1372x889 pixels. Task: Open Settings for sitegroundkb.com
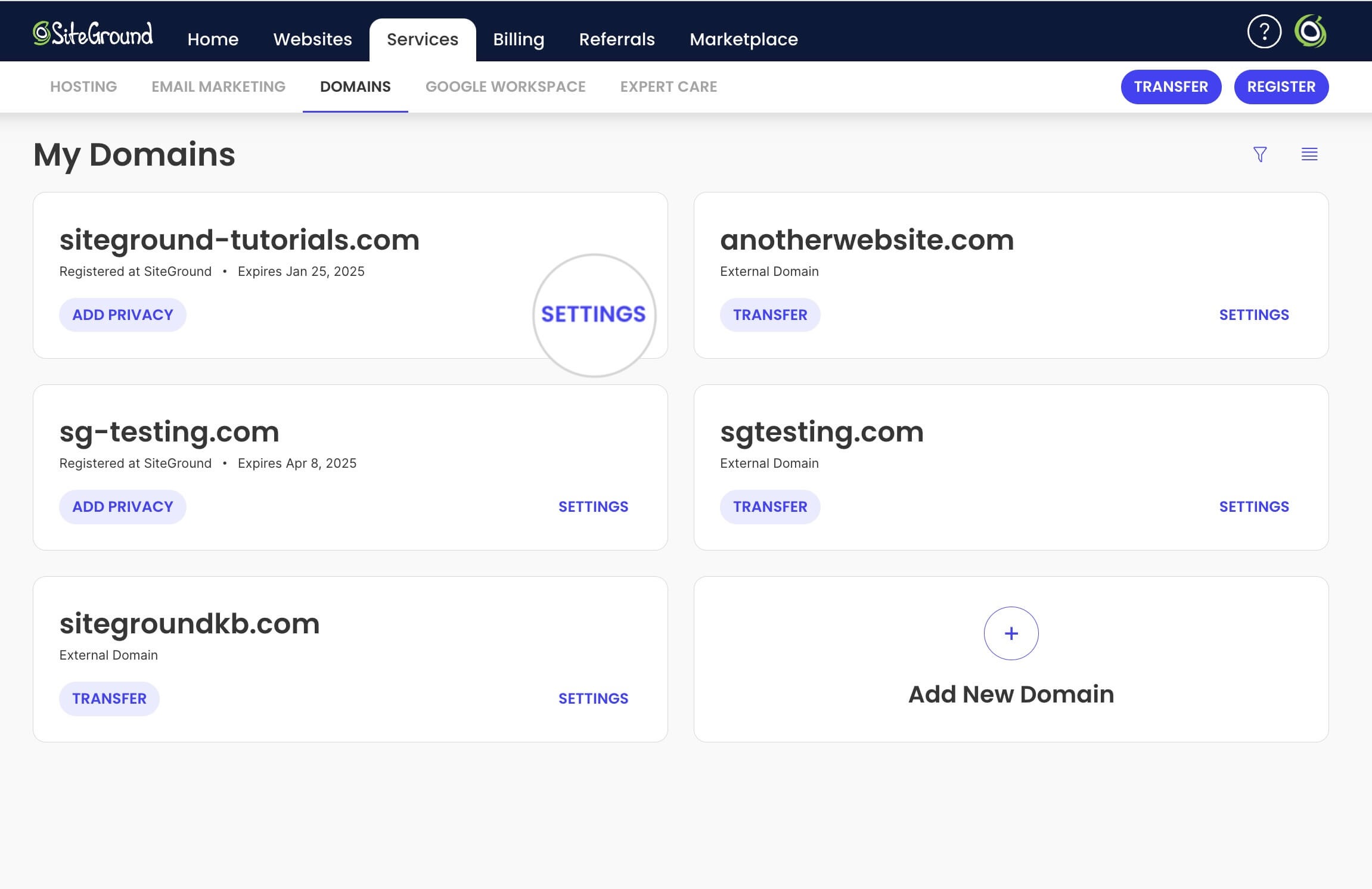click(593, 698)
